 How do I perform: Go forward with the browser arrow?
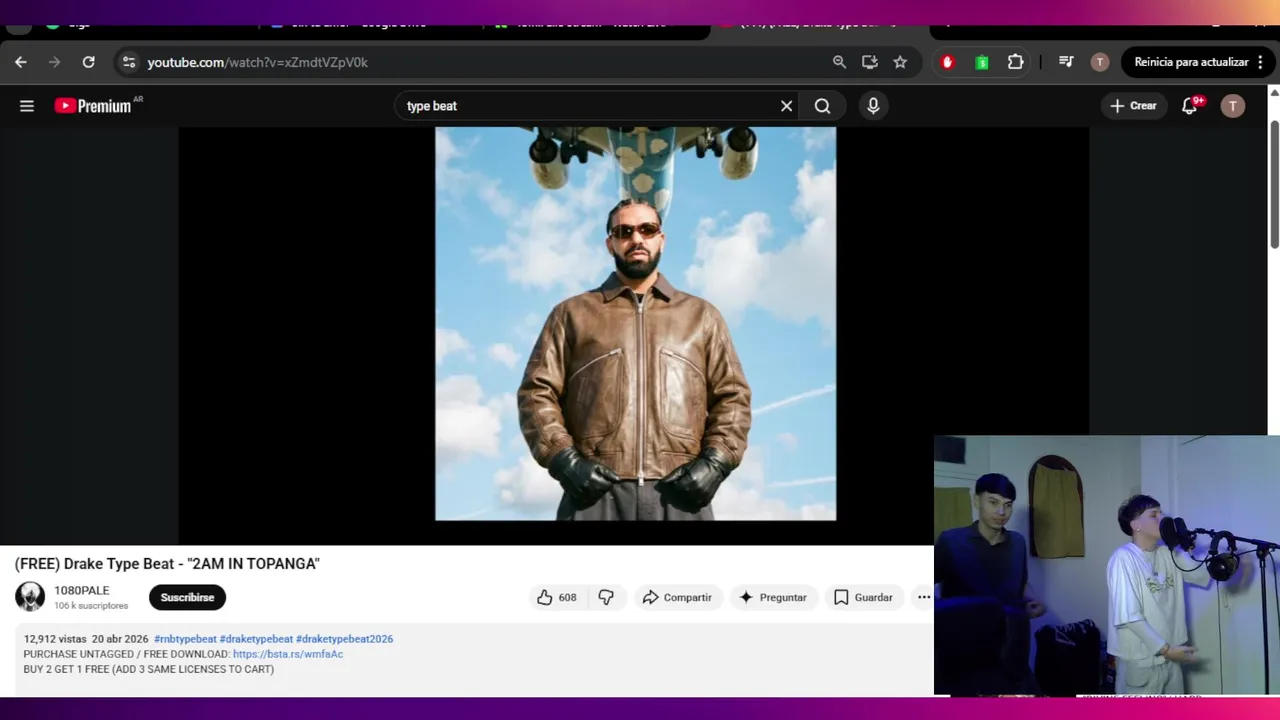click(x=55, y=62)
